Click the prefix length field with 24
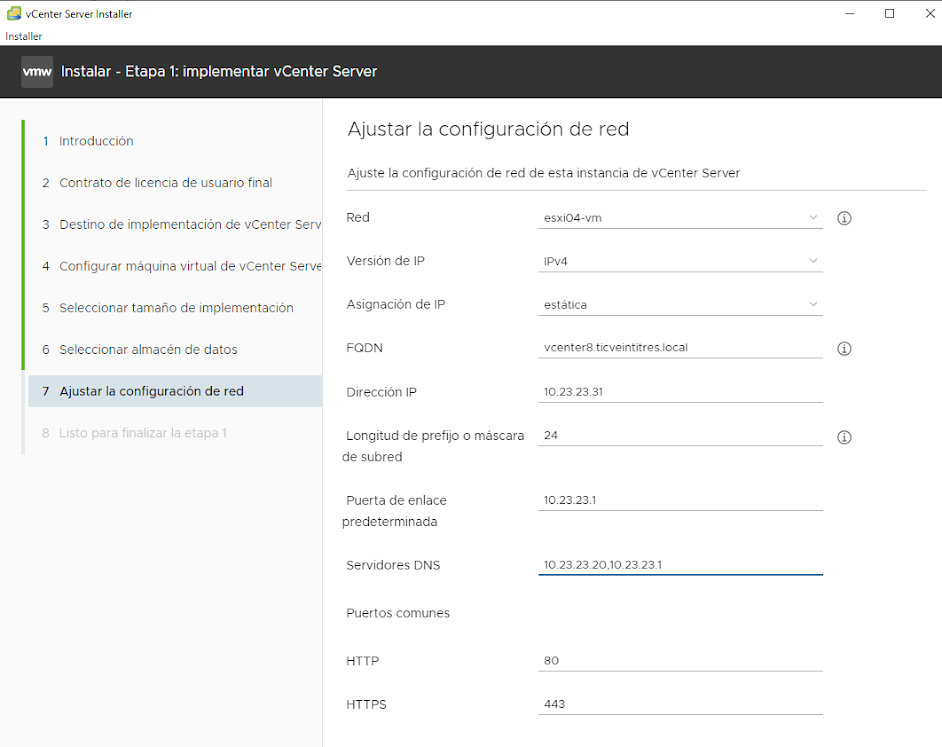942x747 pixels. point(680,435)
